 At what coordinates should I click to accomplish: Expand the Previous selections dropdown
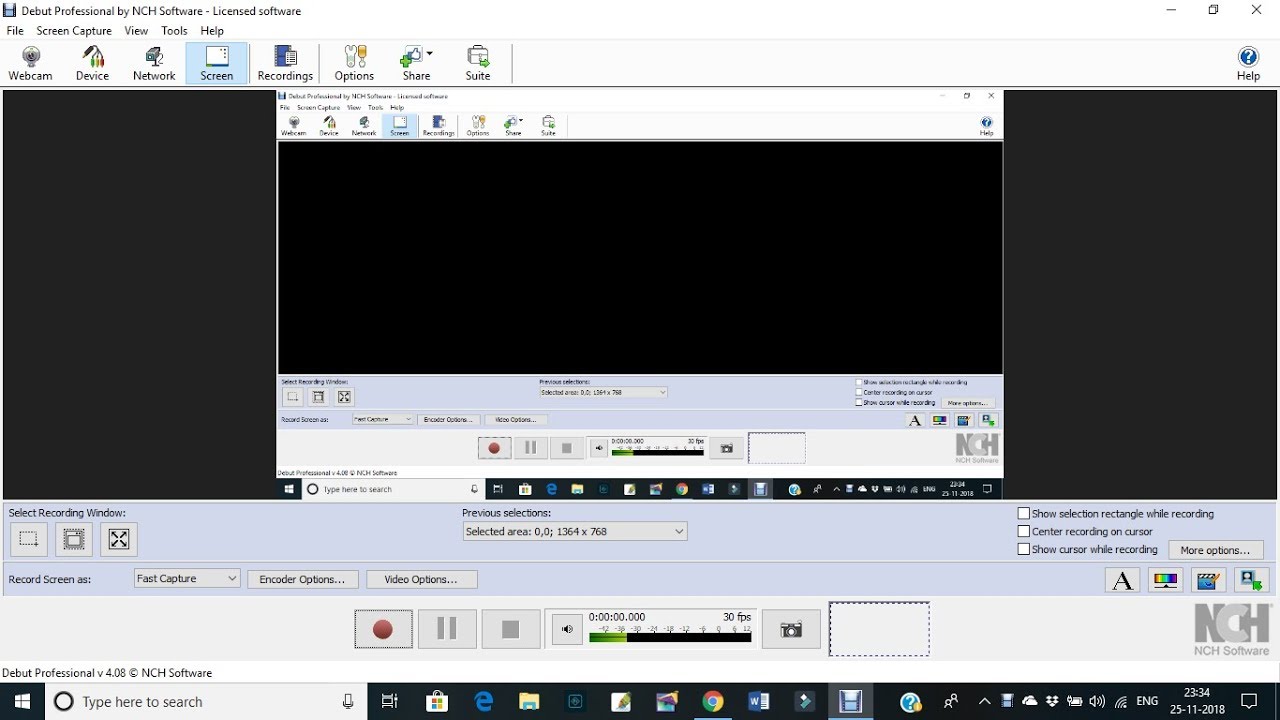coord(575,532)
